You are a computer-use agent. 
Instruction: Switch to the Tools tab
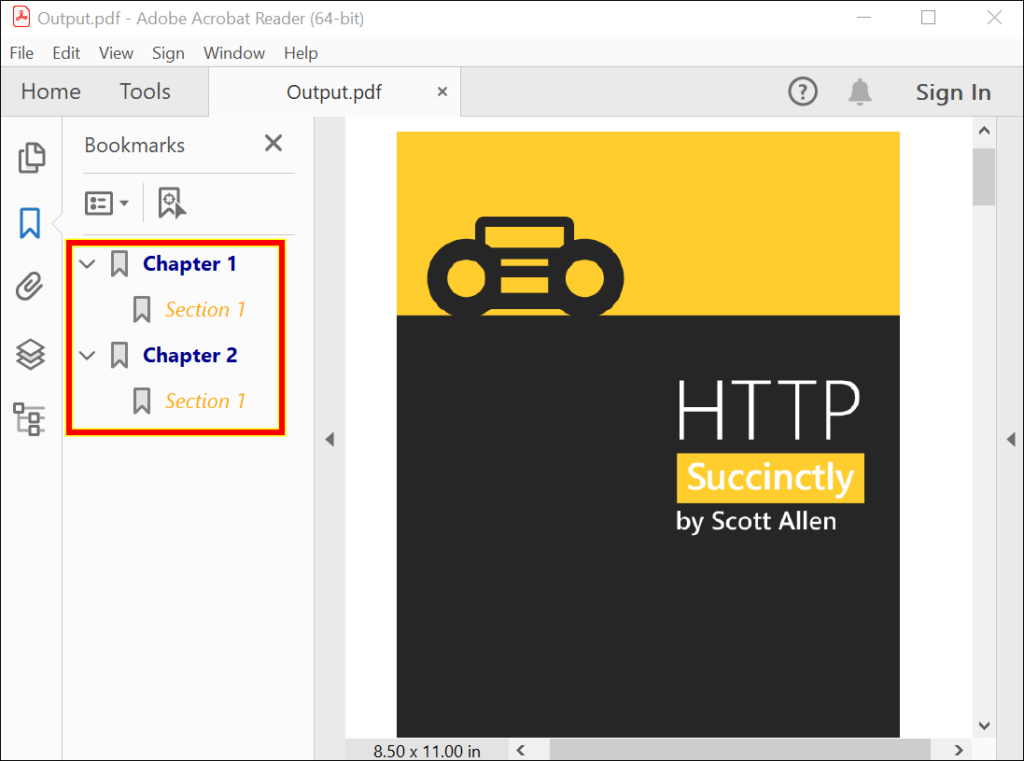tap(144, 91)
